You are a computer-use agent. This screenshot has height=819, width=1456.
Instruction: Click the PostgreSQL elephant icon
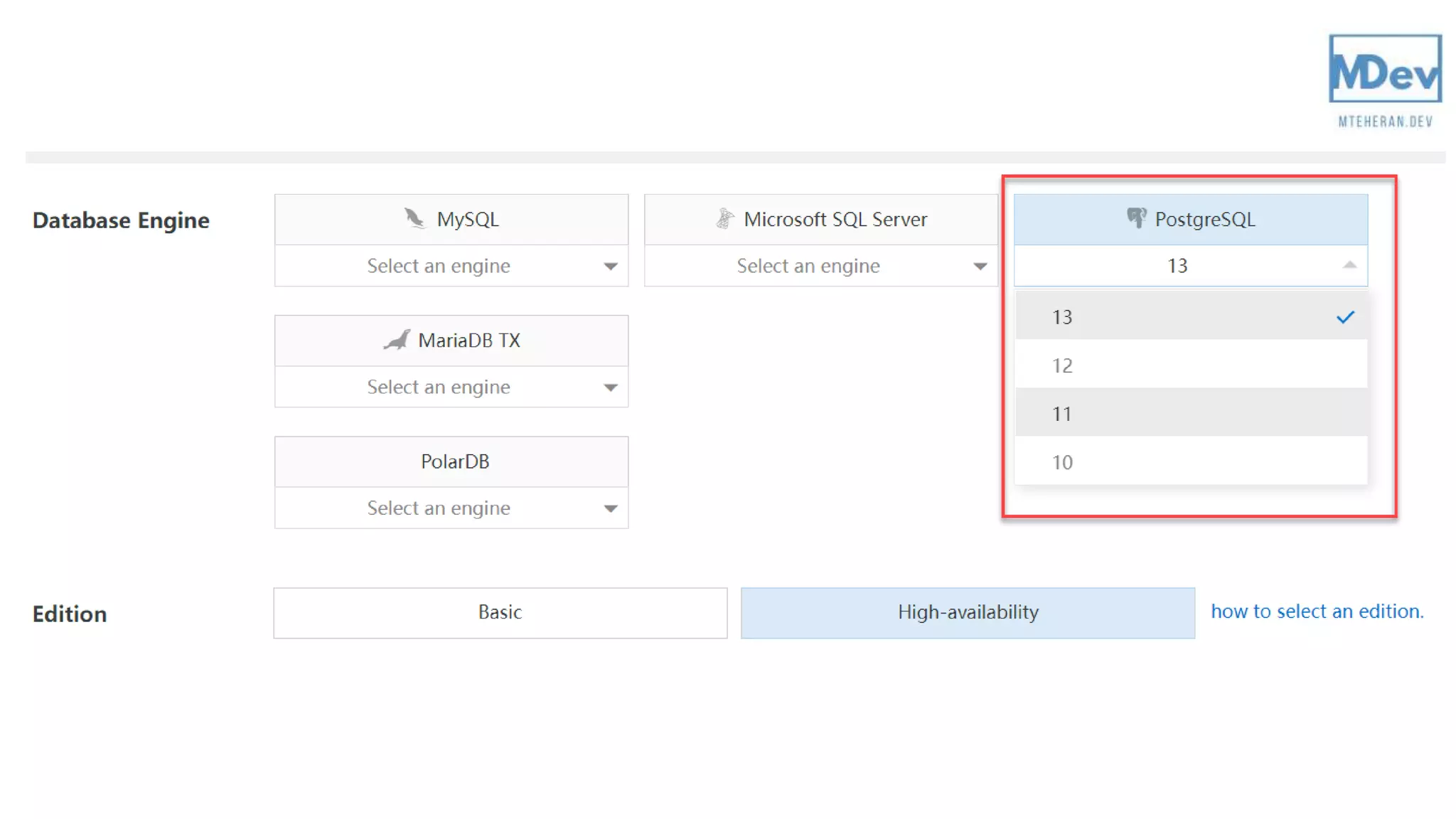click(x=1136, y=218)
